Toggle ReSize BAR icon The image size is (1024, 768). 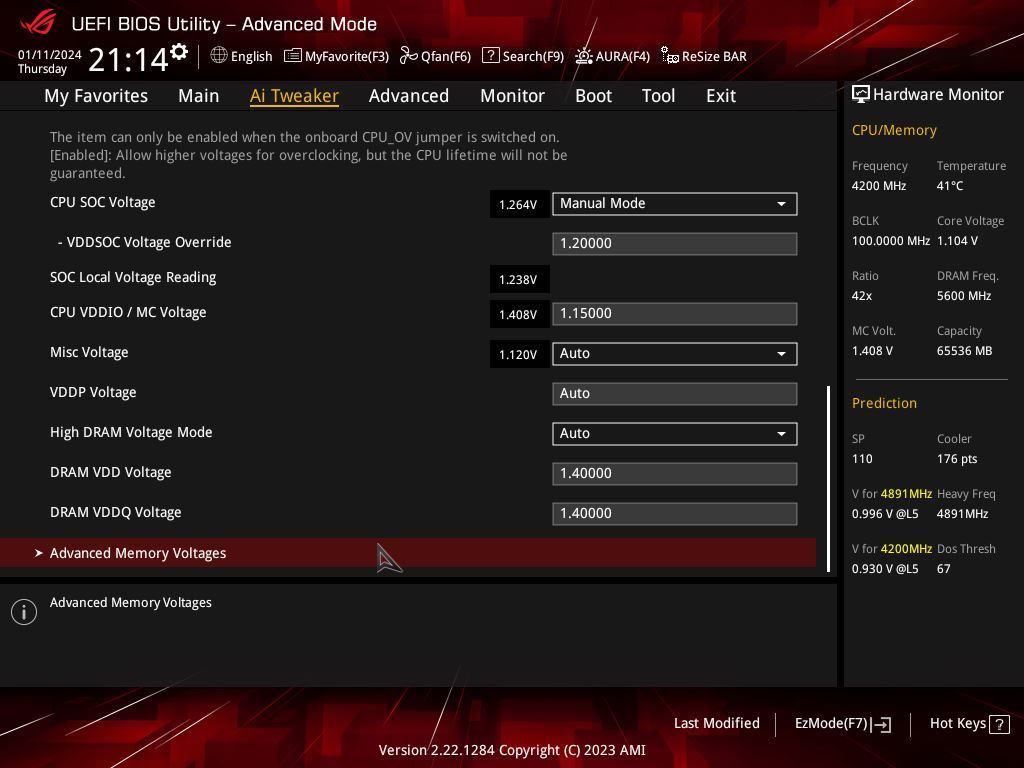point(669,56)
